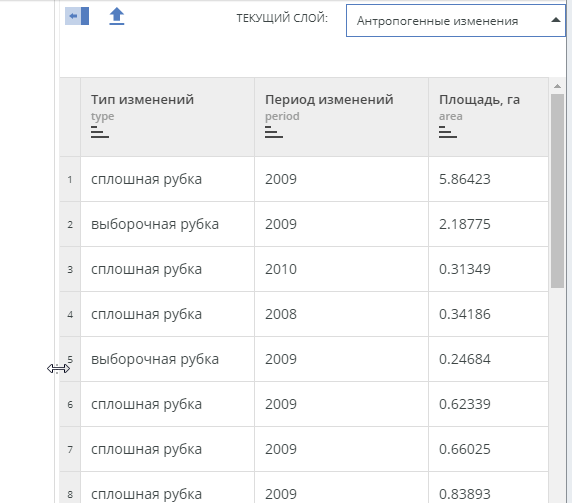Click 'сплошная рубка' in row 4
This screenshot has width=572, height=503.
pos(146,314)
